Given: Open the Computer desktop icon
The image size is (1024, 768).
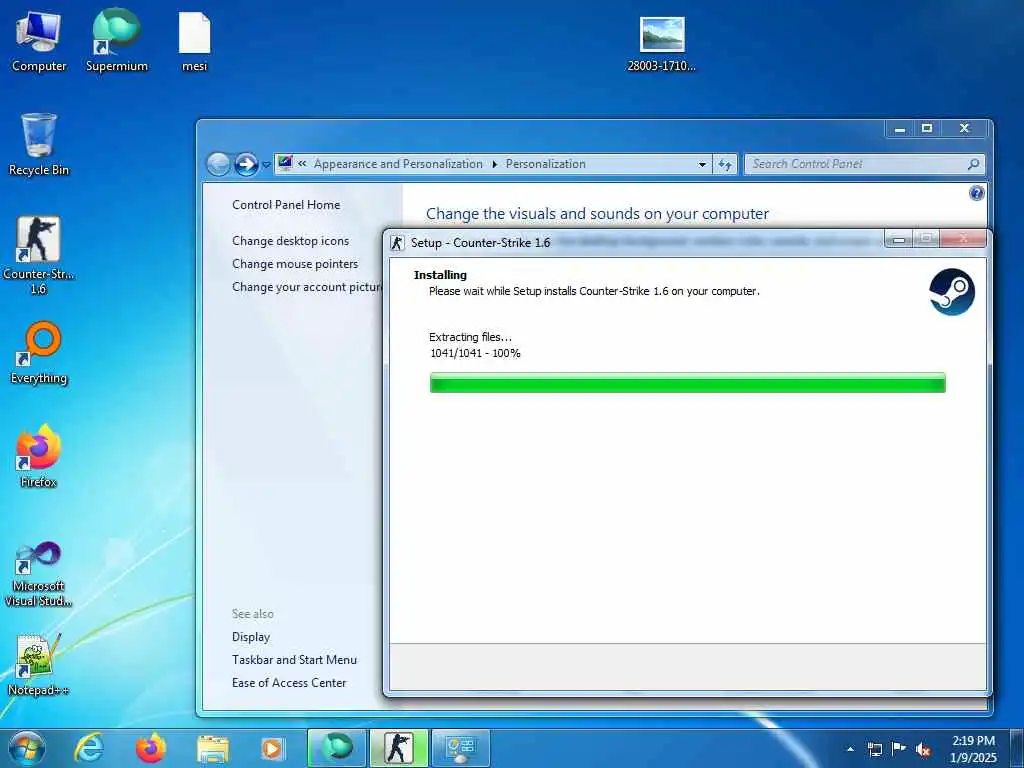Looking at the screenshot, I should point(39,41).
